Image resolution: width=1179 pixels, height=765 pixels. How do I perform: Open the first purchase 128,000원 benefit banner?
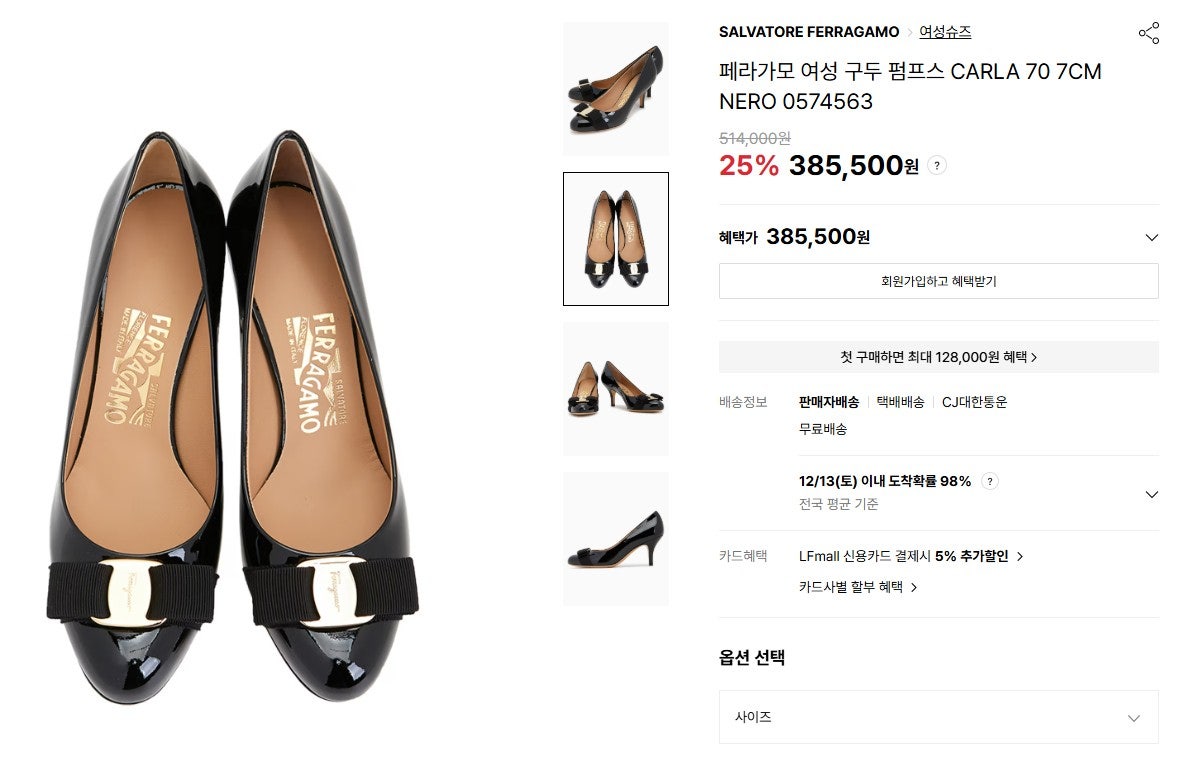938,357
